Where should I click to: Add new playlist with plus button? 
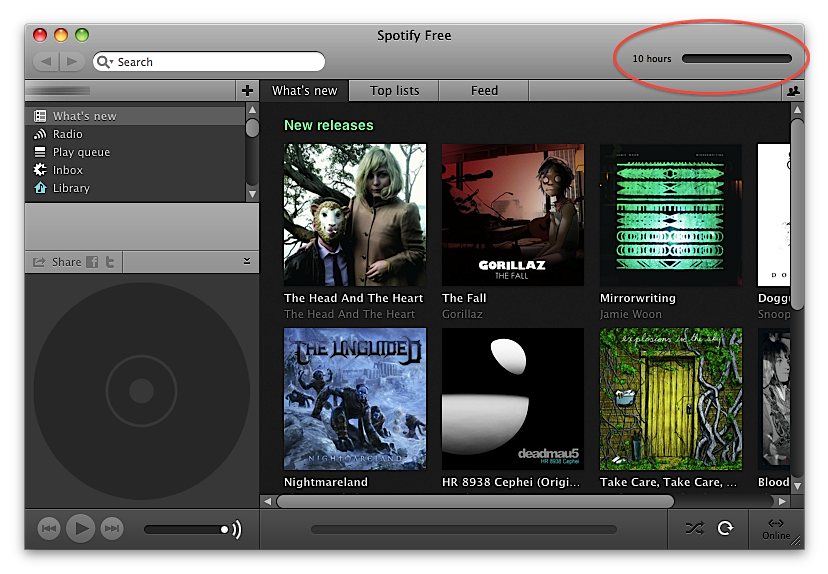247,91
